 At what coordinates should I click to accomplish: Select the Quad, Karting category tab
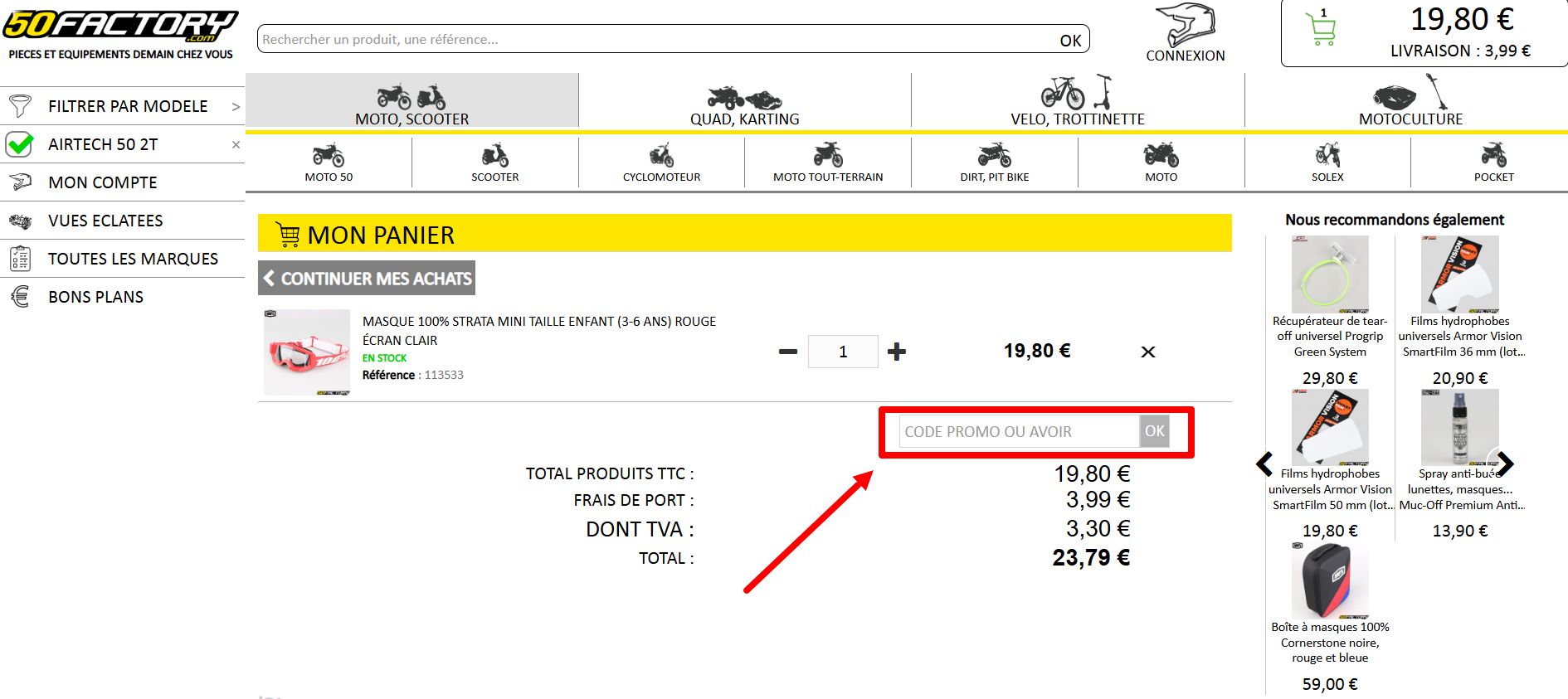(x=745, y=101)
